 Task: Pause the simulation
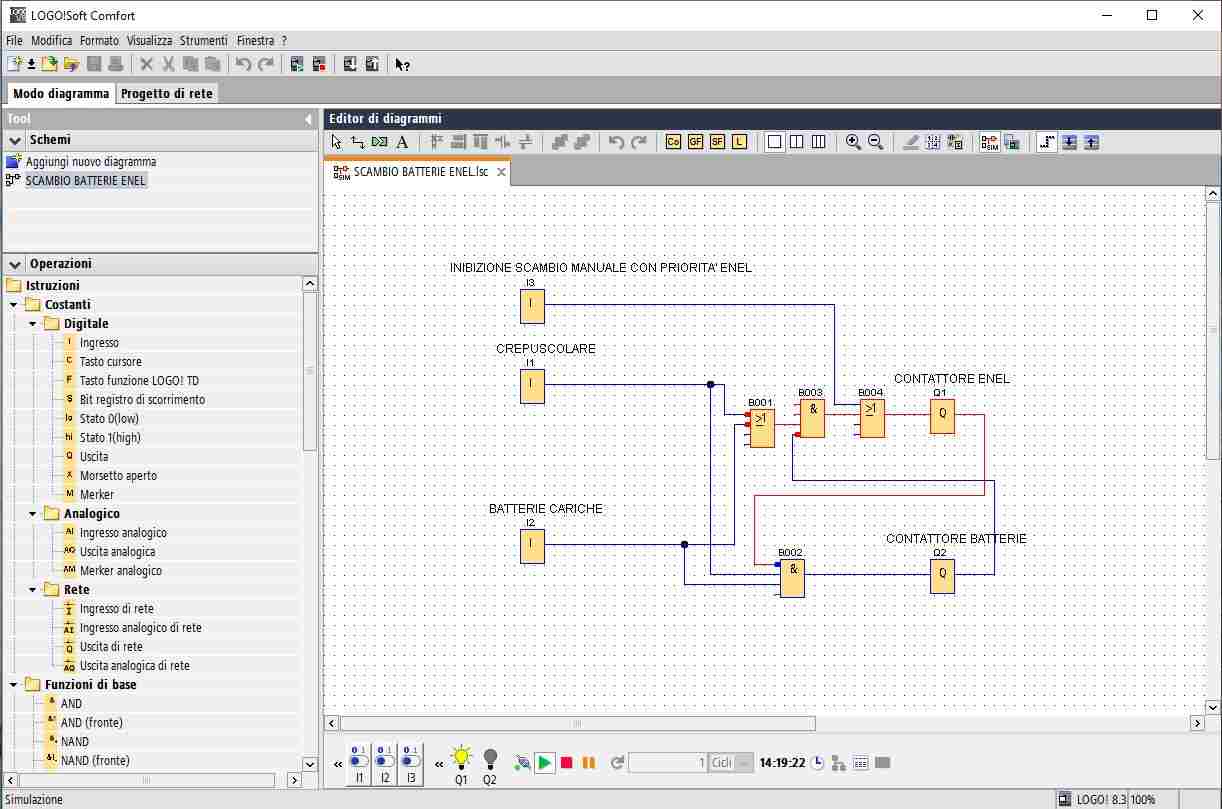coord(588,763)
